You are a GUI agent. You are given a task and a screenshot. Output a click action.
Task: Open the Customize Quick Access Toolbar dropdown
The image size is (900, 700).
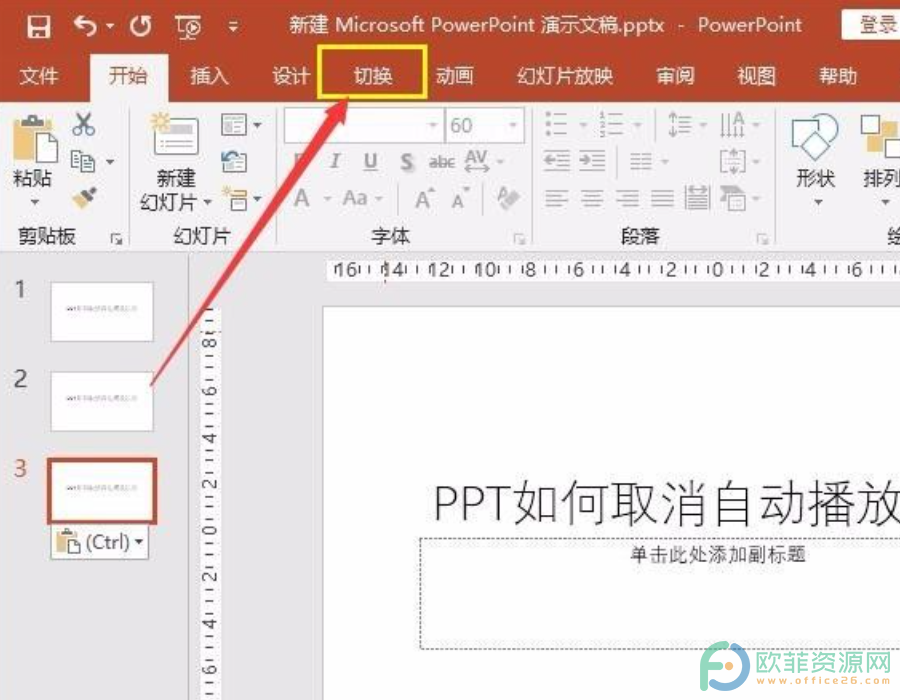click(233, 26)
